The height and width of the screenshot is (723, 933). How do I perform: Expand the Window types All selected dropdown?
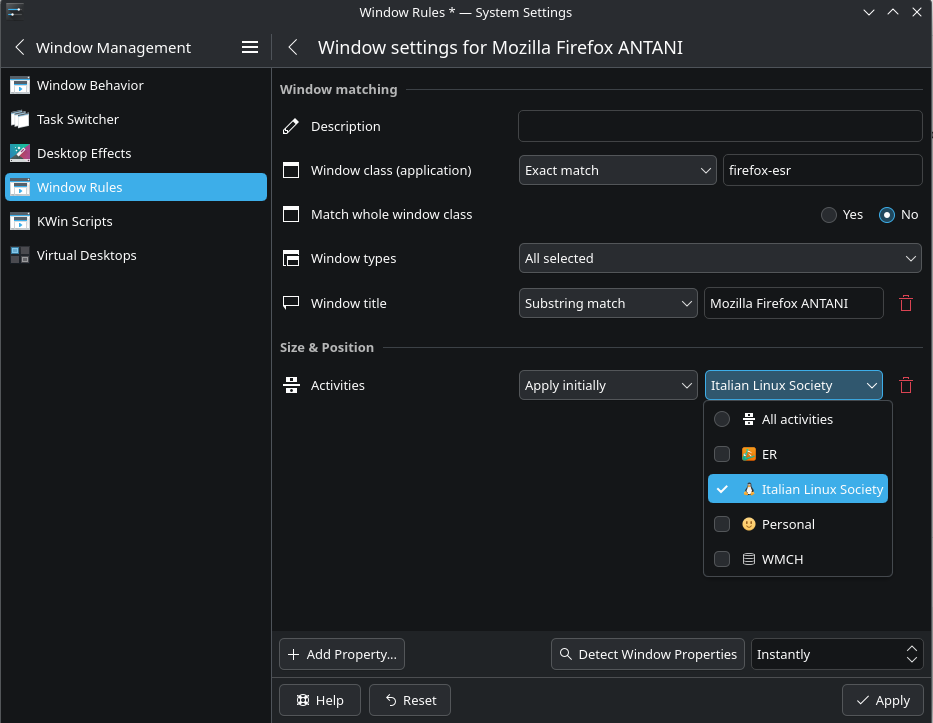point(719,258)
